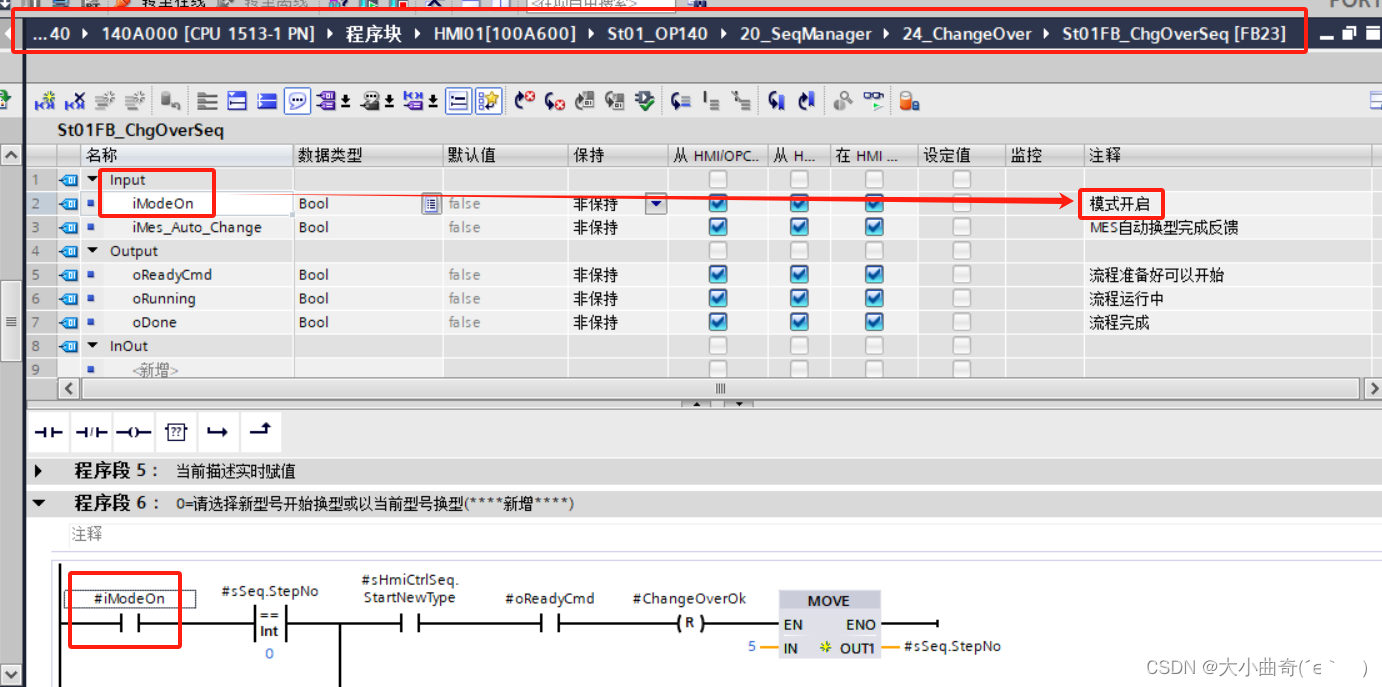
Task: Toggle monitoring with the glasses icon
Action: point(874,100)
